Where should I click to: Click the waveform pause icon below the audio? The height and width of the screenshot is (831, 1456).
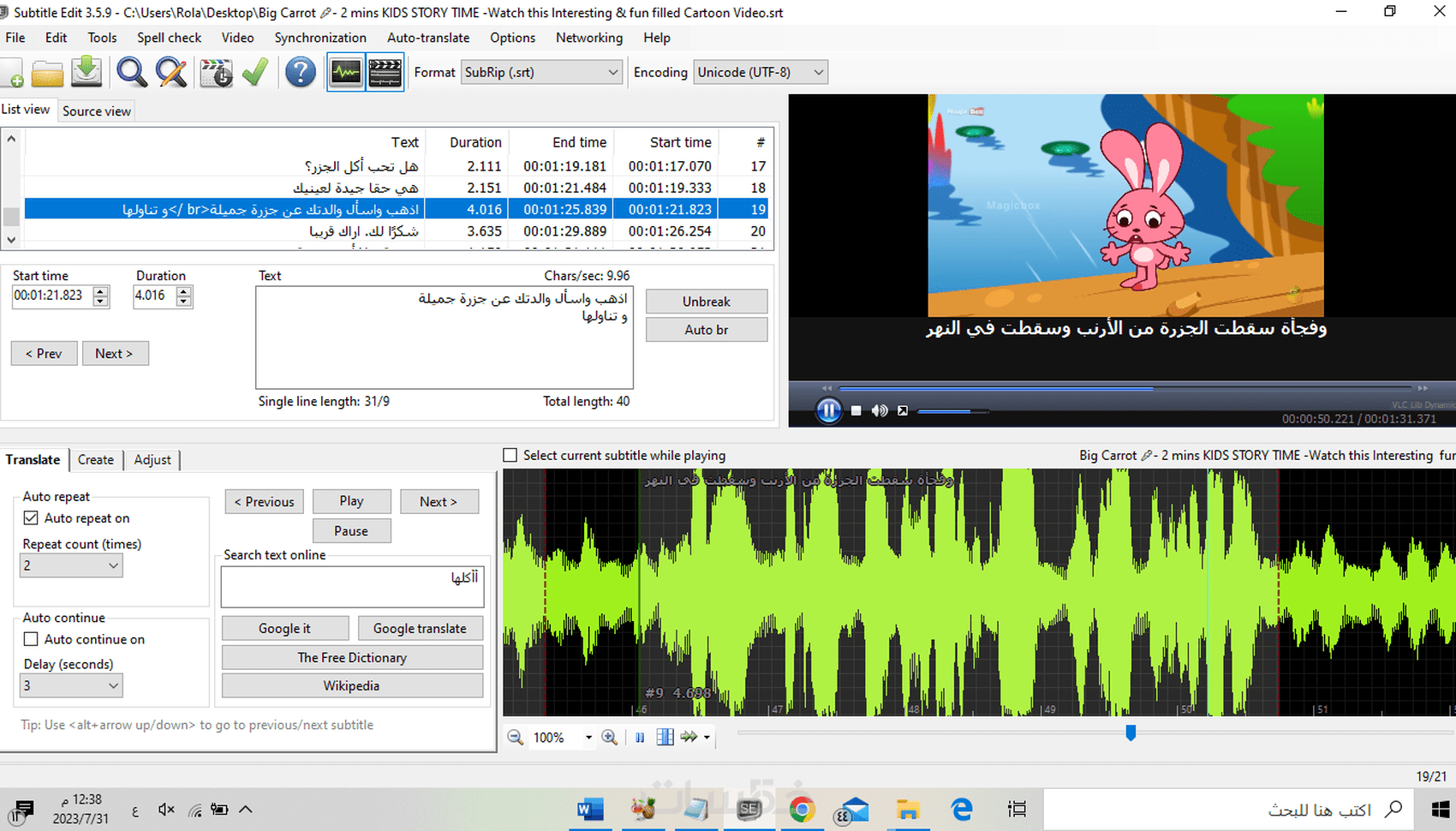click(640, 738)
